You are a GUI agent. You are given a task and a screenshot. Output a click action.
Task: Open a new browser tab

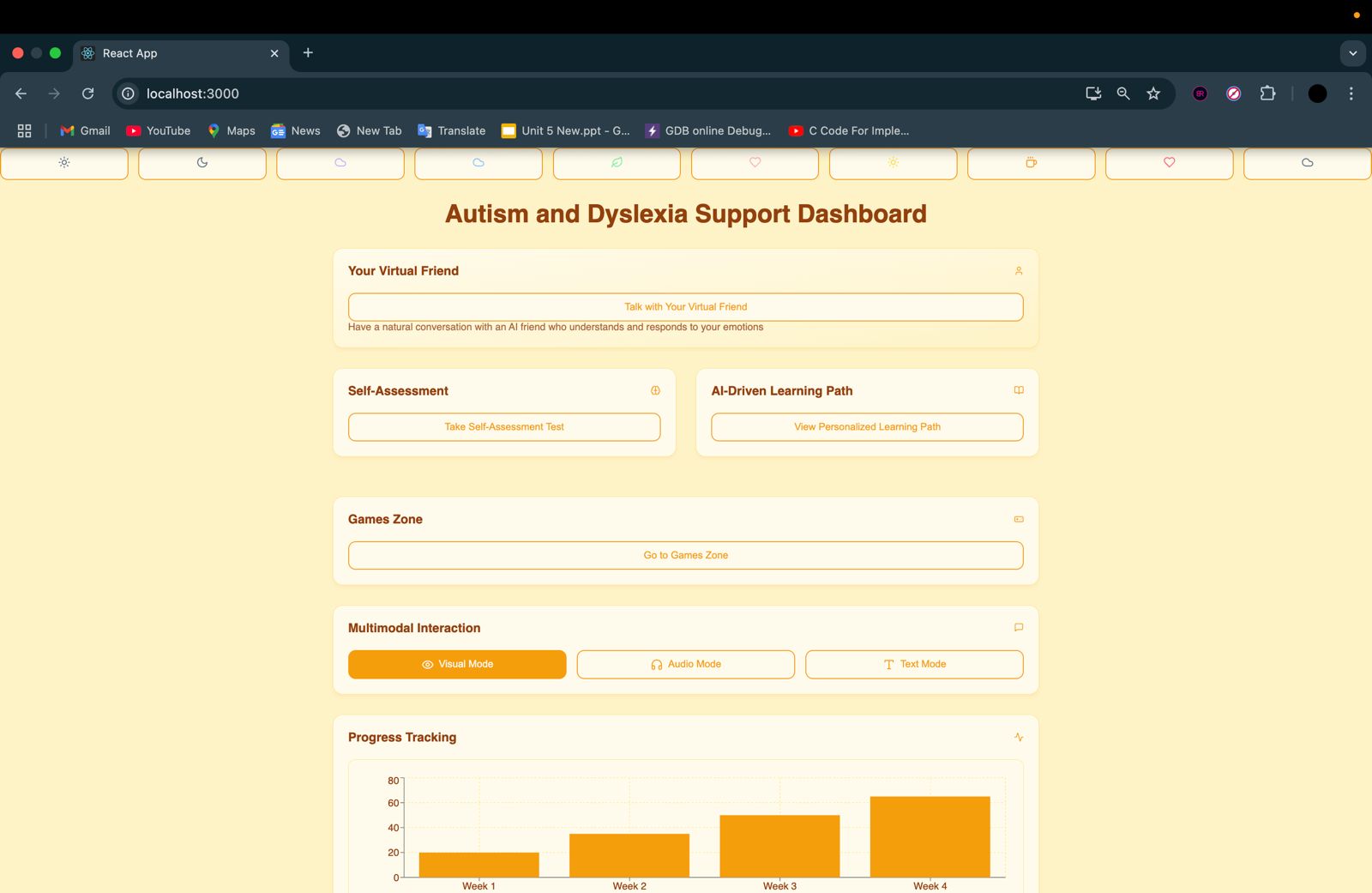click(308, 53)
